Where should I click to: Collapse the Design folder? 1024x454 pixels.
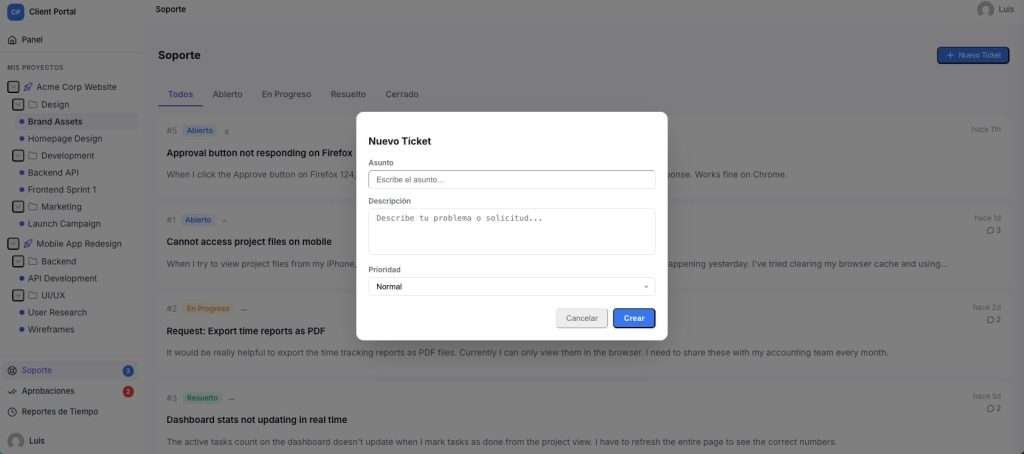click(18, 105)
